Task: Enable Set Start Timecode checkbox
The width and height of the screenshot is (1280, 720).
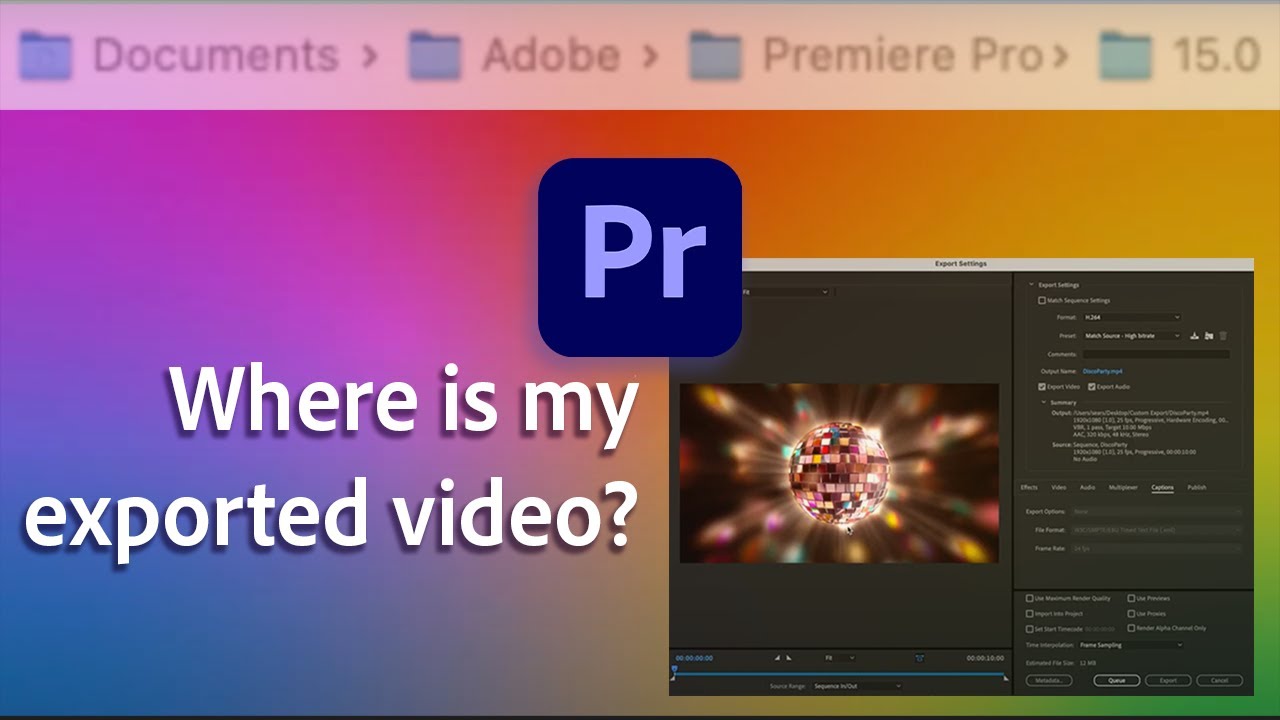Action: pyautogui.click(x=1030, y=629)
